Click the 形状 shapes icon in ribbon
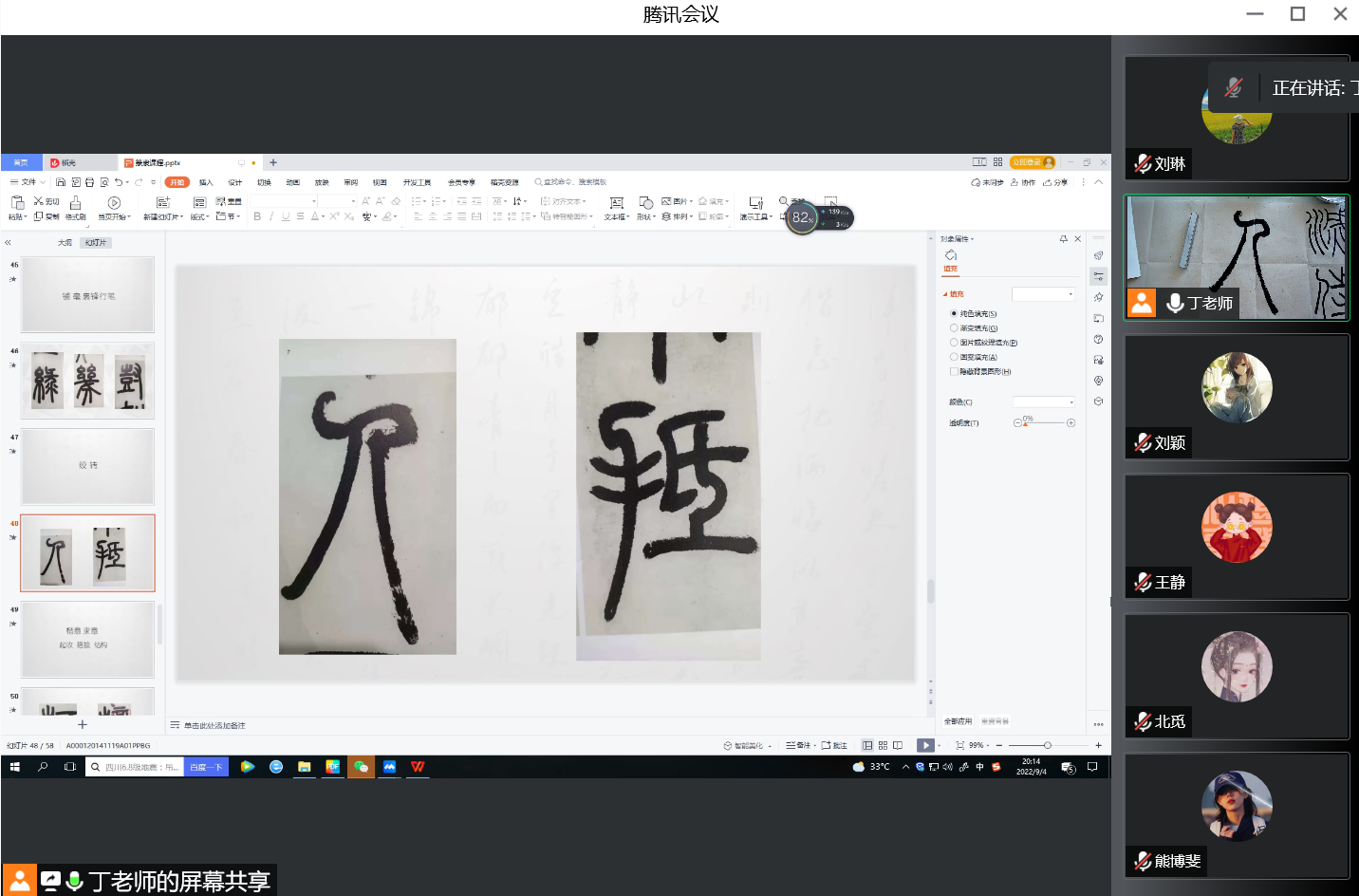 point(645,203)
